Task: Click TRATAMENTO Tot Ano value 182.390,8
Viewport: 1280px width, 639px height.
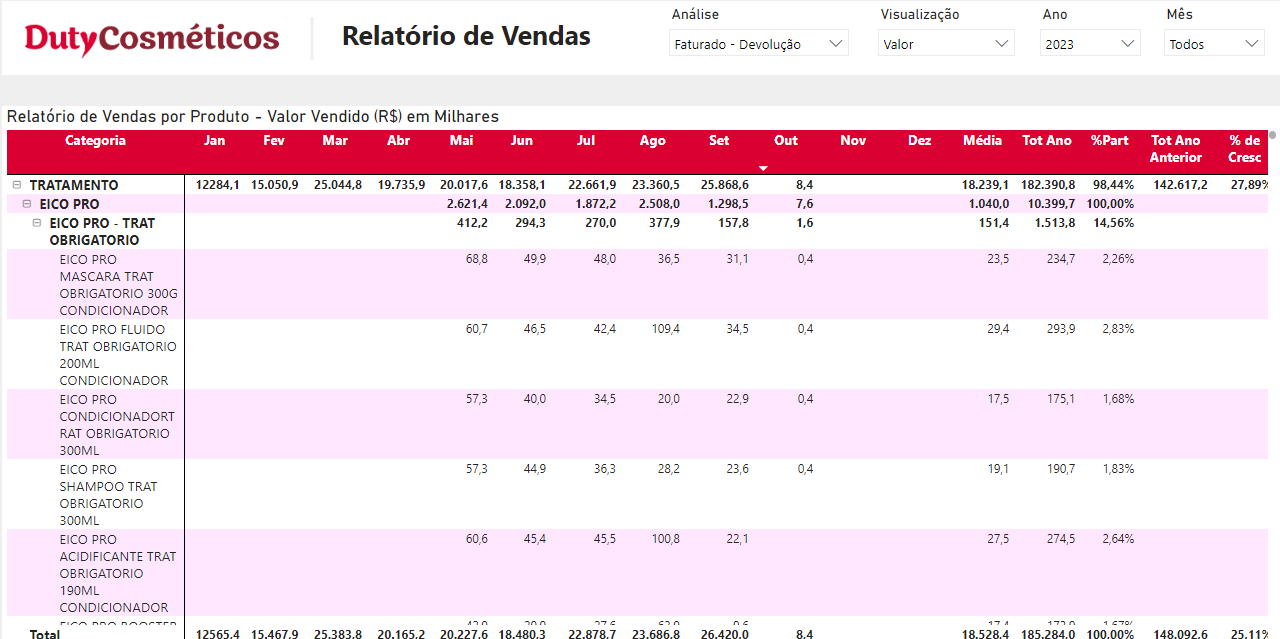Action: pyautogui.click(x=1048, y=185)
